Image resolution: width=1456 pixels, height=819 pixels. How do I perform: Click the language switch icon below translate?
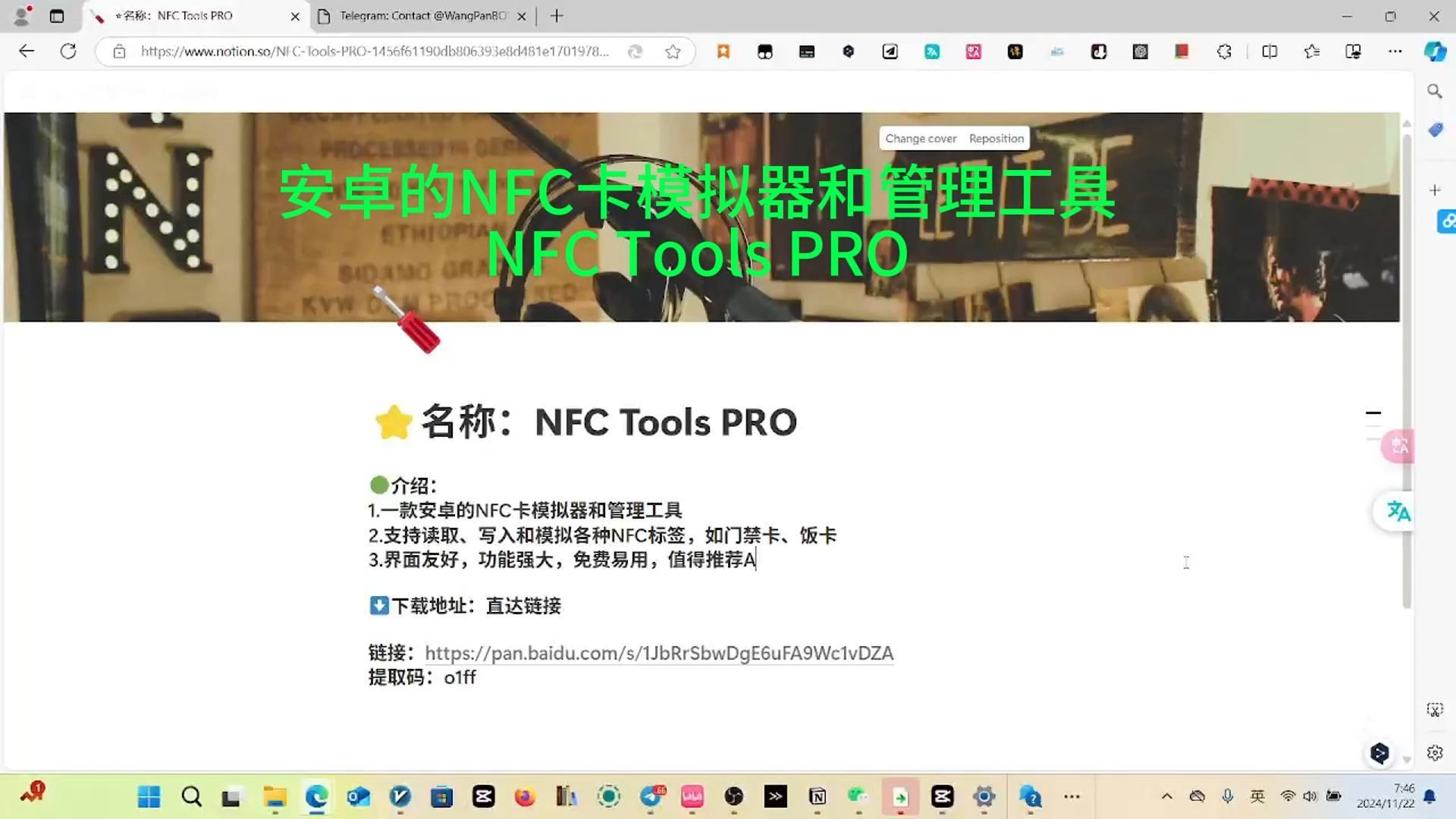pos(1398,510)
